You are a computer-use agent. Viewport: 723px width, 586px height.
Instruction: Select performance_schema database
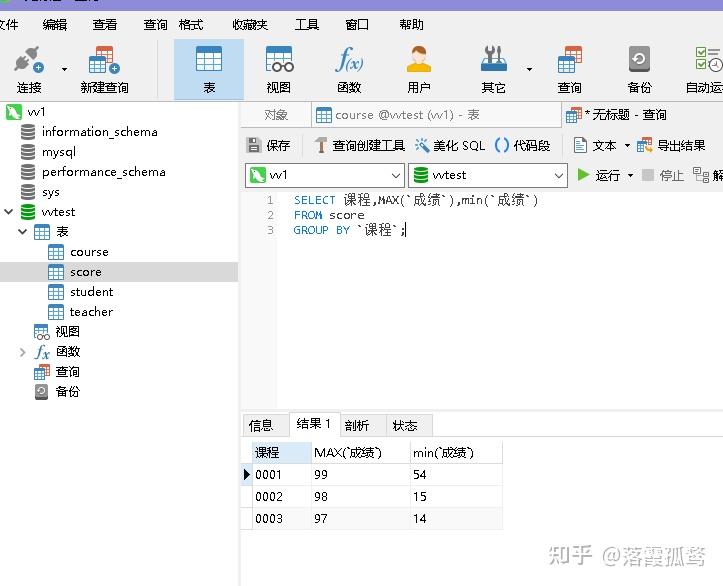[x=93, y=172]
